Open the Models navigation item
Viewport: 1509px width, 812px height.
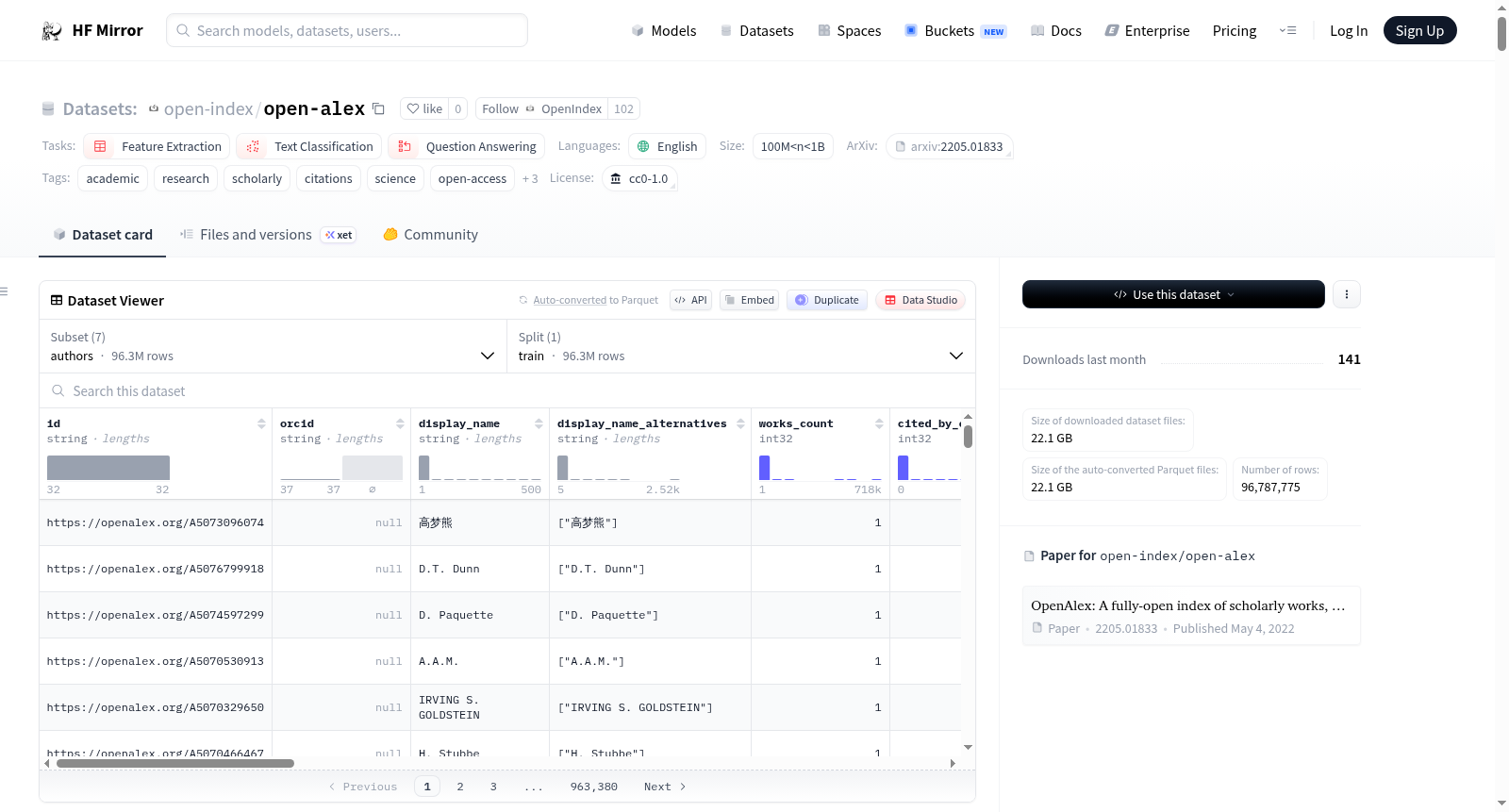[664, 31]
